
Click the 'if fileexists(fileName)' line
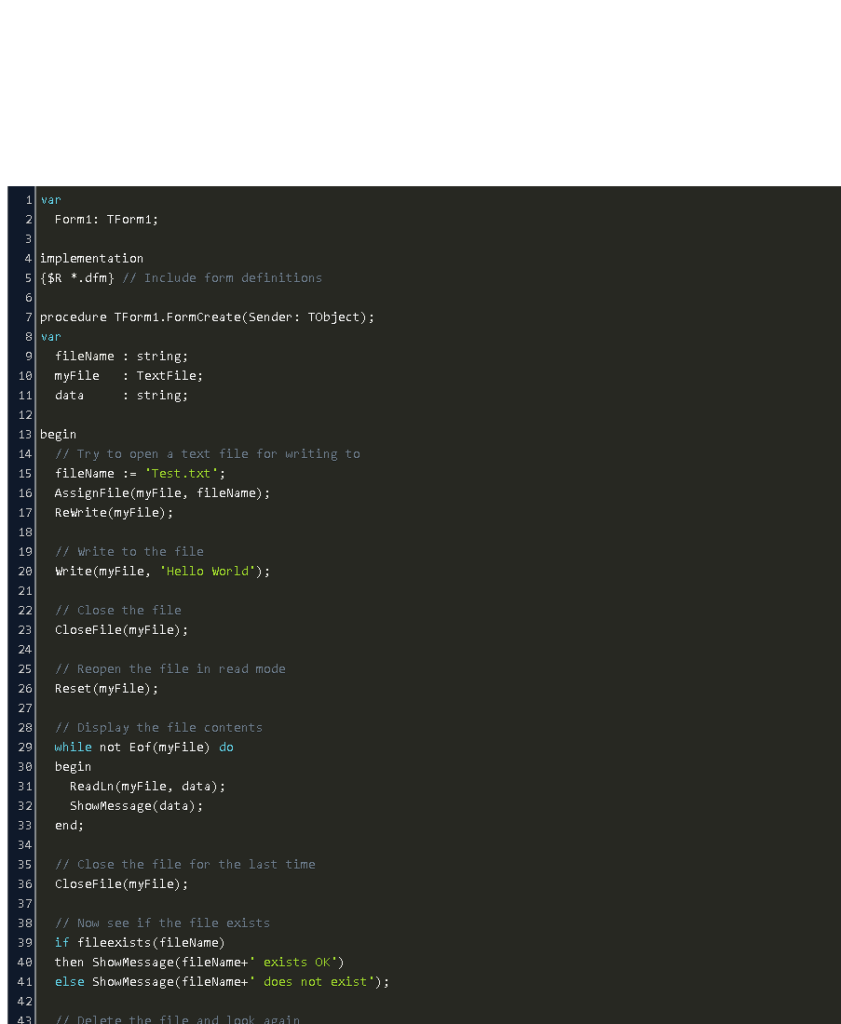[x=140, y=943]
